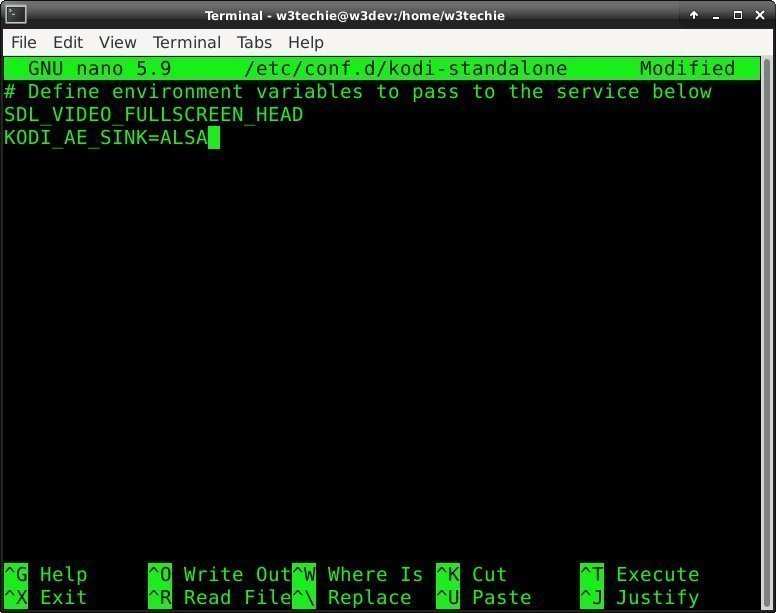Image resolution: width=776 pixels, height=613 pixels.
Task: Click the GNU nano 5.9 header text
Action: coord(99,68)
